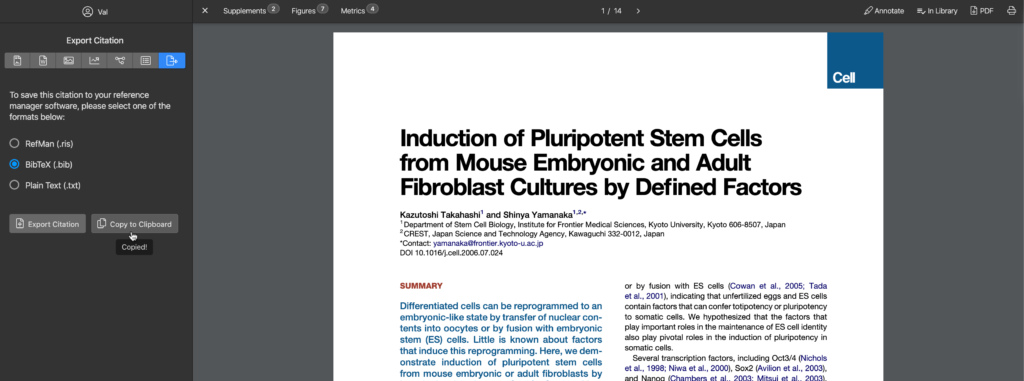
Task: Open the Supplements tab
Action: click(251, 10)
